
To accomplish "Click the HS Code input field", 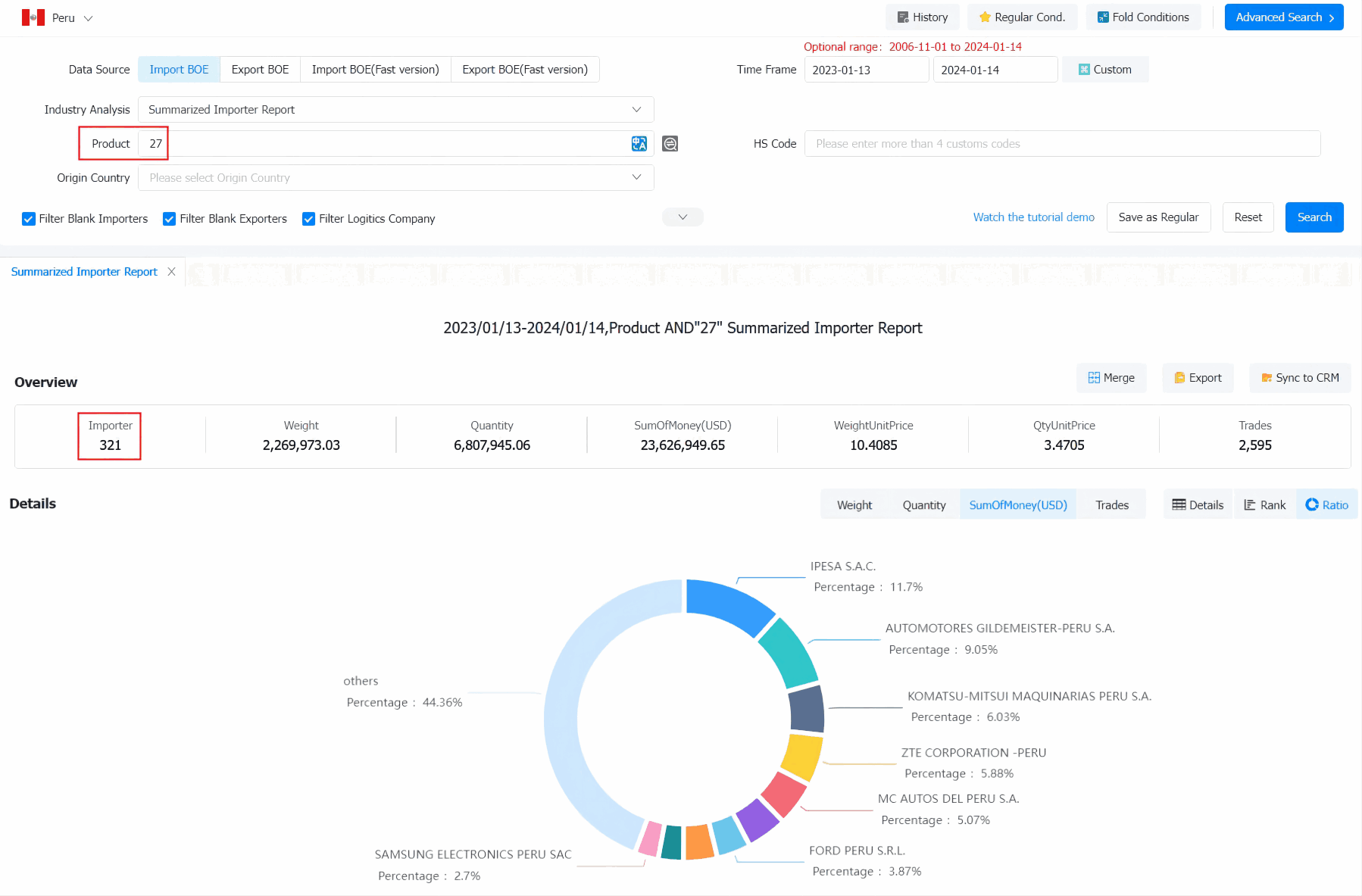I will click(x=1062, y=144).
